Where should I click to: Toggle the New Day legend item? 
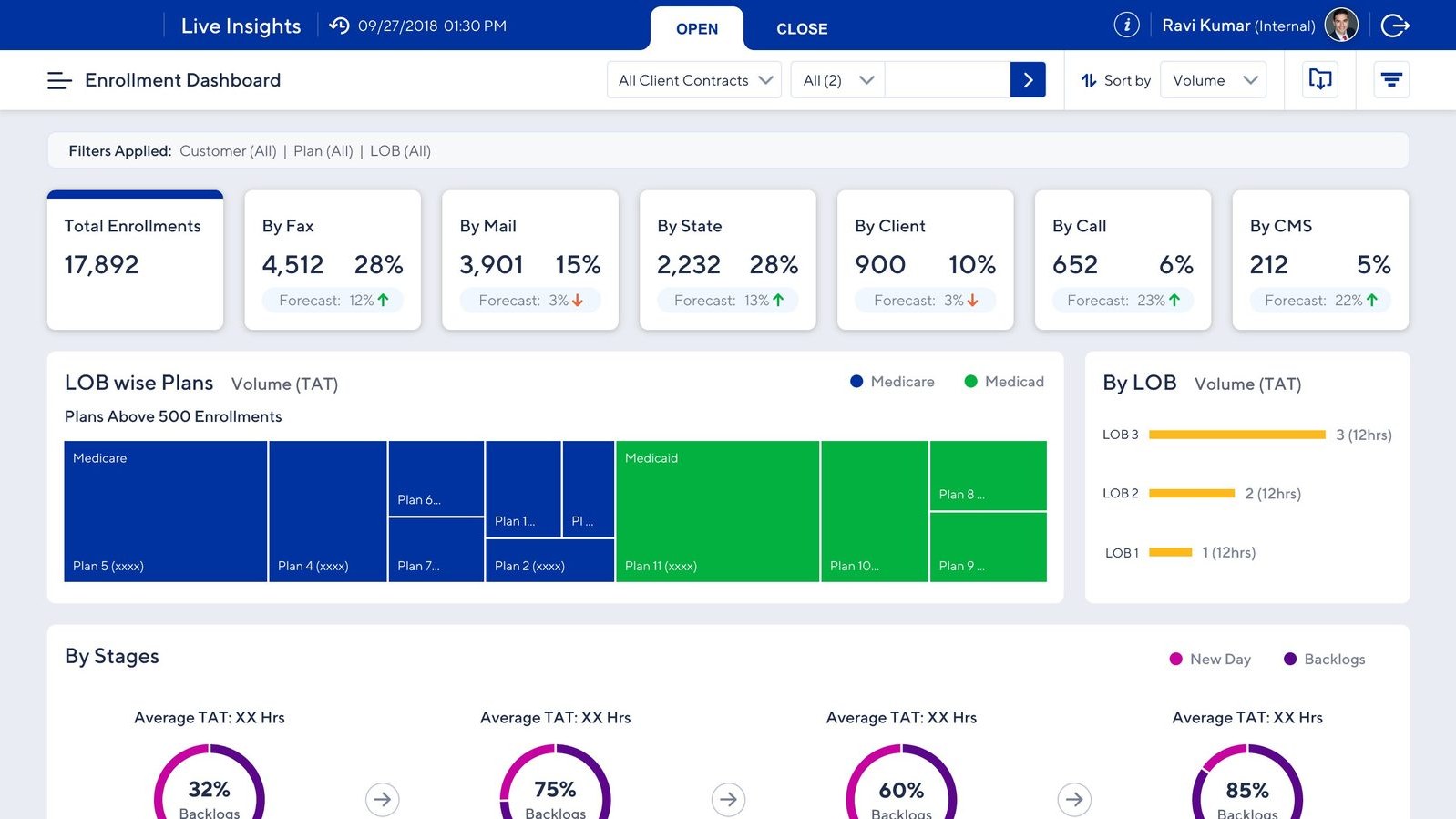point(1210,660)
